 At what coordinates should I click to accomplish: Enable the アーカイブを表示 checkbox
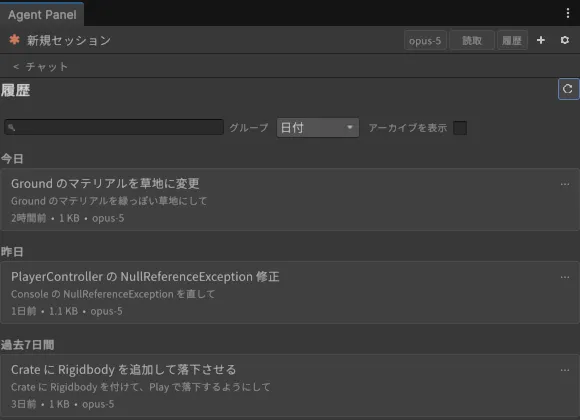pyautogui.click(x=460, y=128)
